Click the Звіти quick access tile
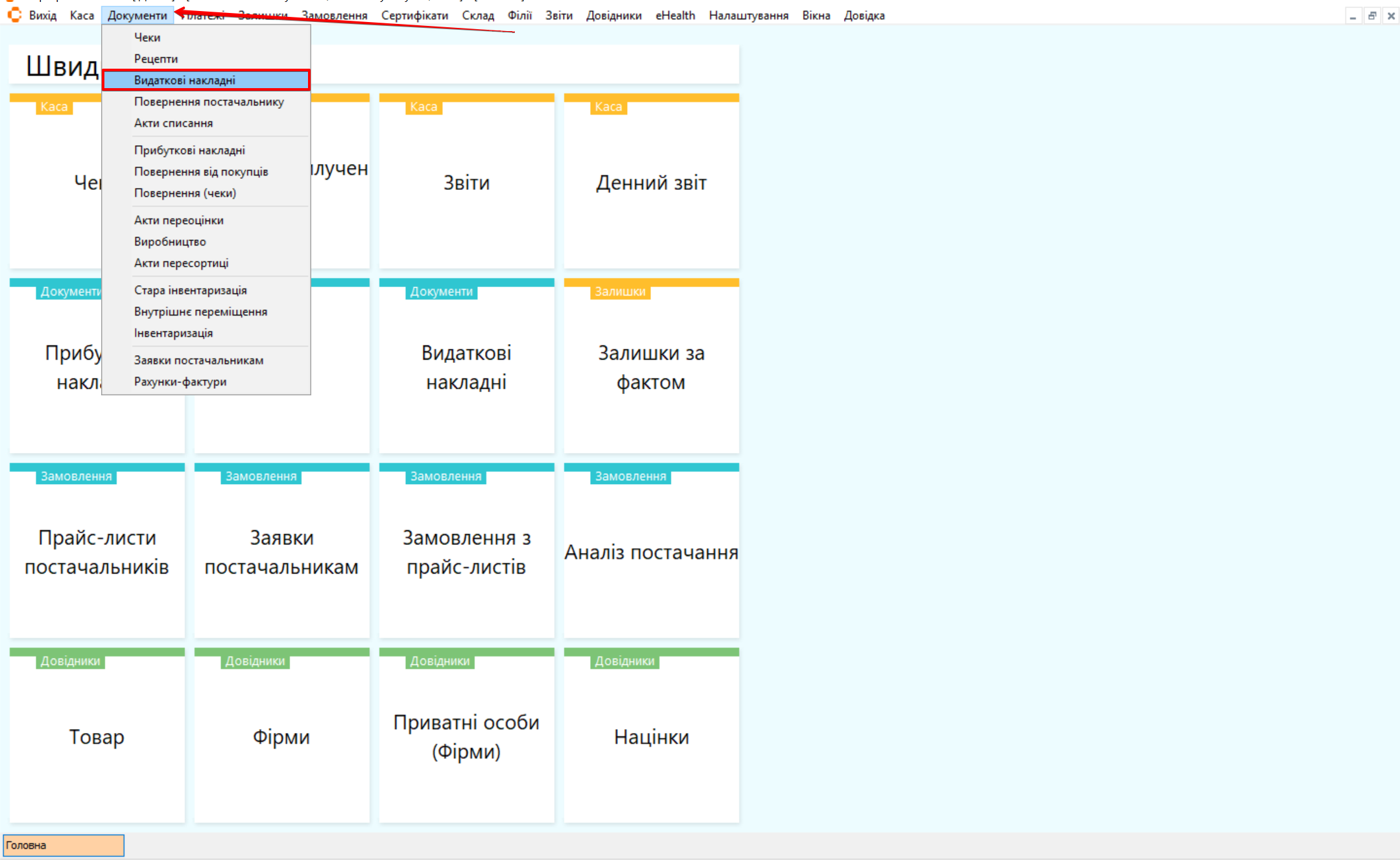The width and height of the screenshot is (1400, 860). pos(466,183)
